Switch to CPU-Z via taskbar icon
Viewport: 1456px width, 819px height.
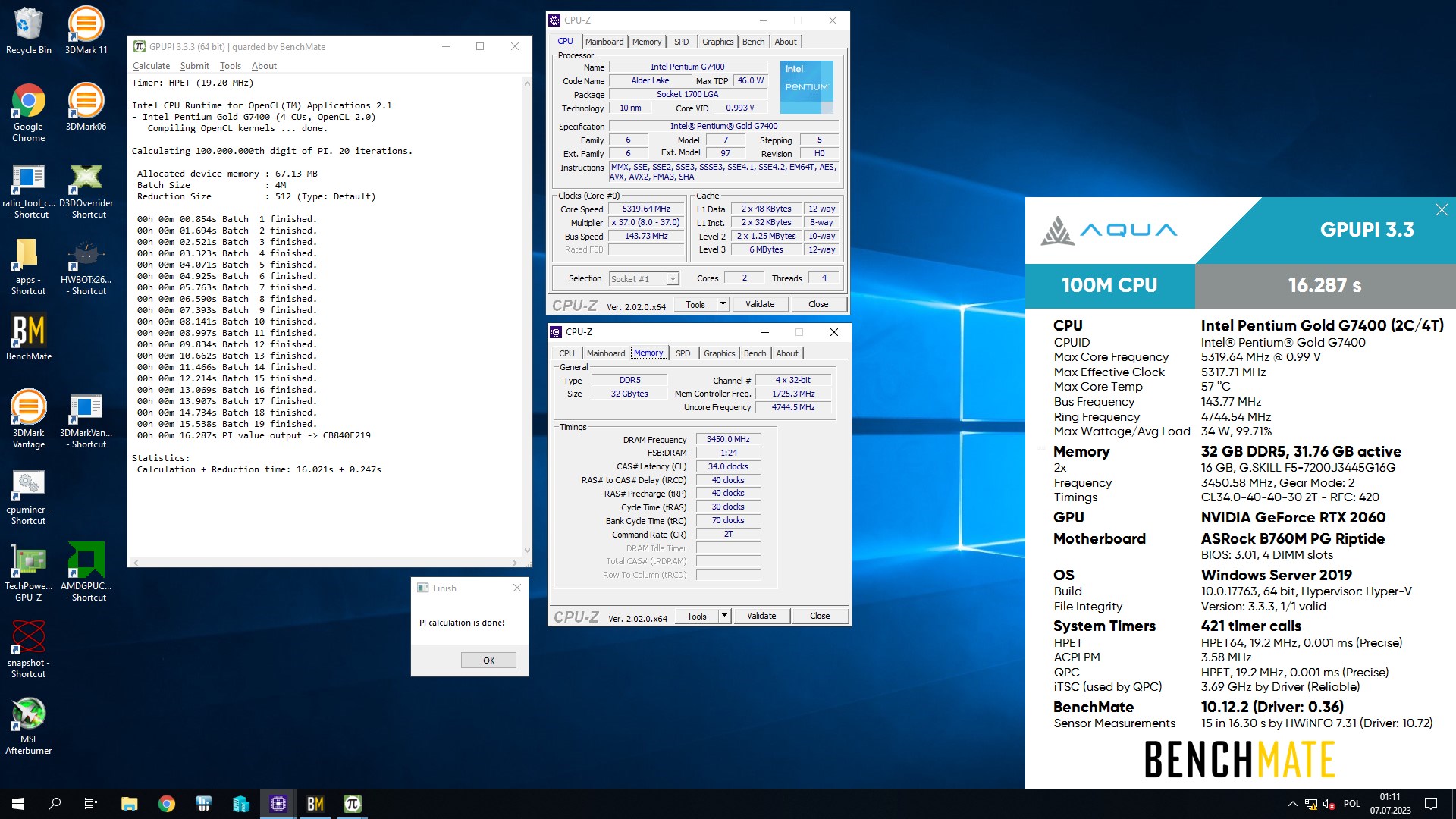pos(278,804)
